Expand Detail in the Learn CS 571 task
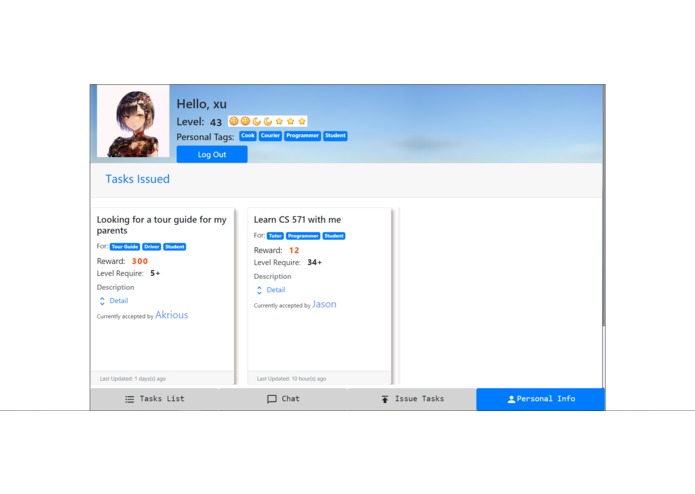Screen dimensions: 695x494 pos(276,290)
